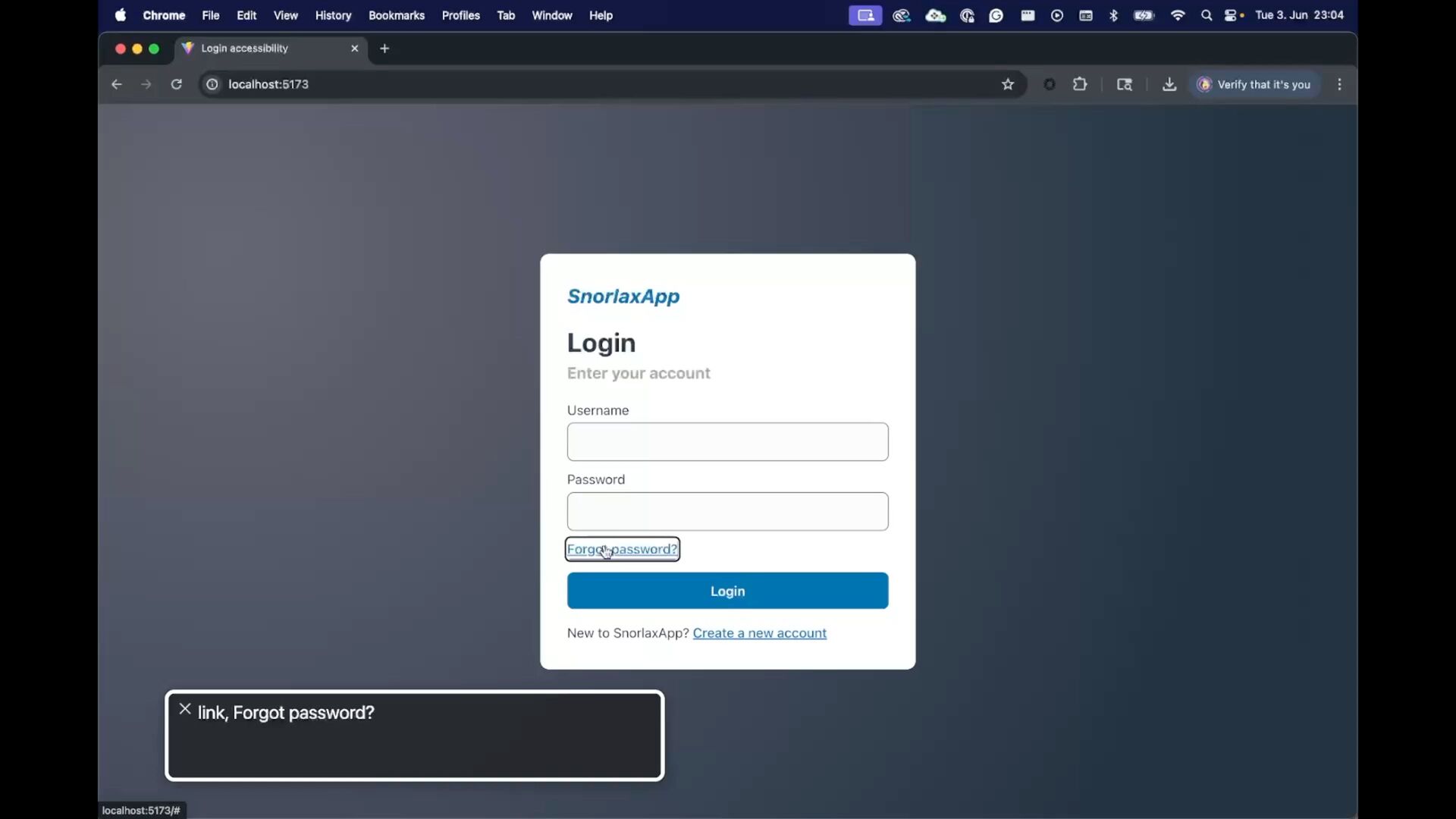Viewport: 1456px width, 819px height.
Task: Focus the Username input field
Action: click(728, 441)
